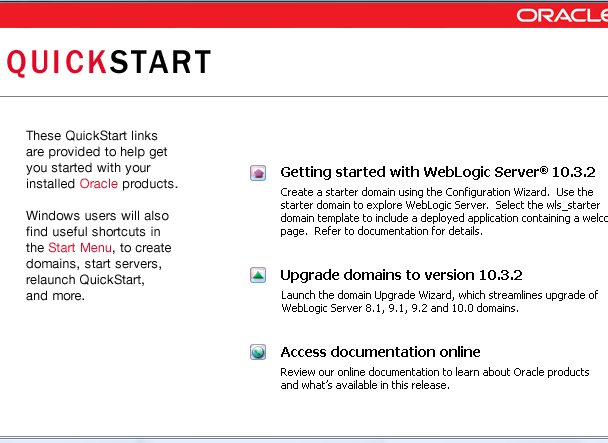
Task: Click the ORACLE logo in red banner
Action: click(562, 16)
